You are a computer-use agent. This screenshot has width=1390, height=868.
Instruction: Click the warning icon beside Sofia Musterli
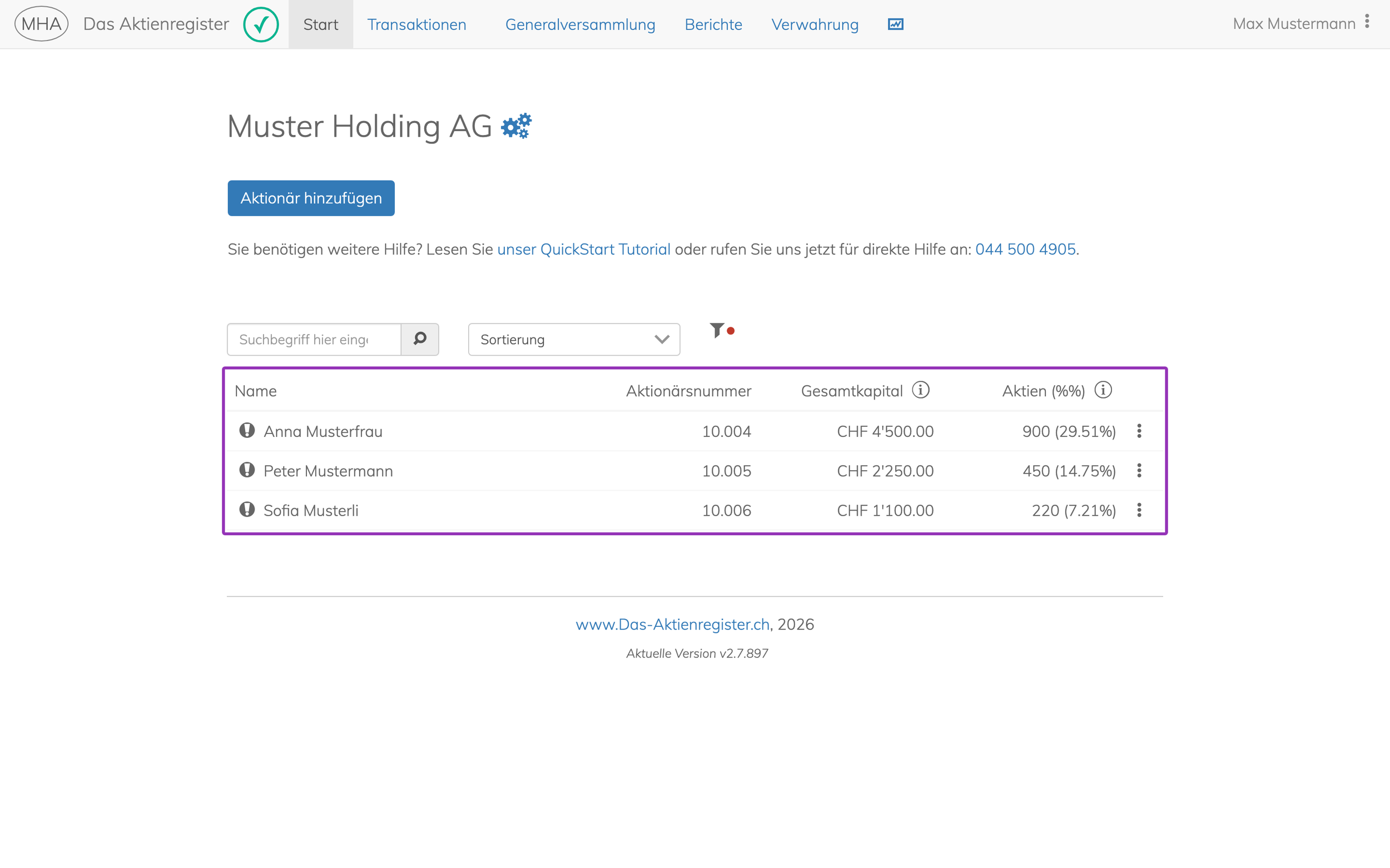(247, 509)
